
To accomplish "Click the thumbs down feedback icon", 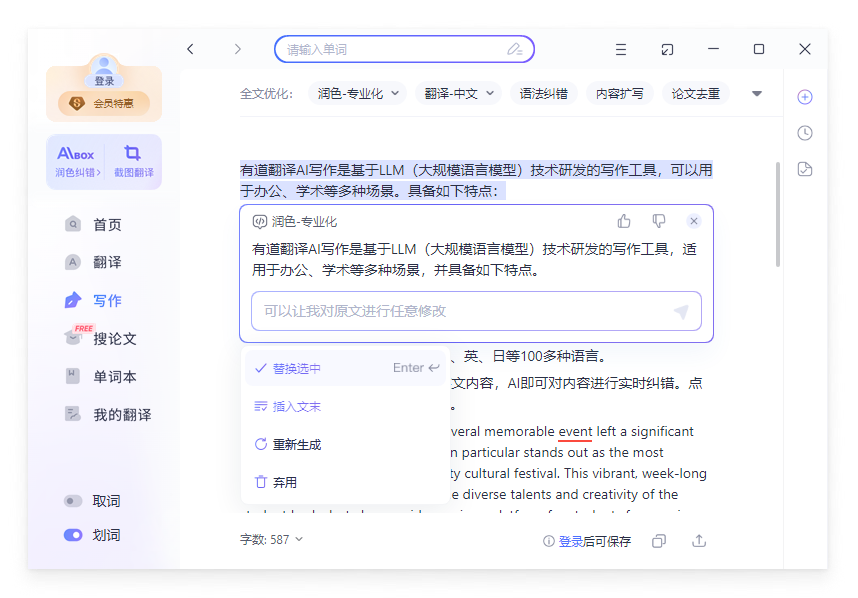I will tap(658, 221).
